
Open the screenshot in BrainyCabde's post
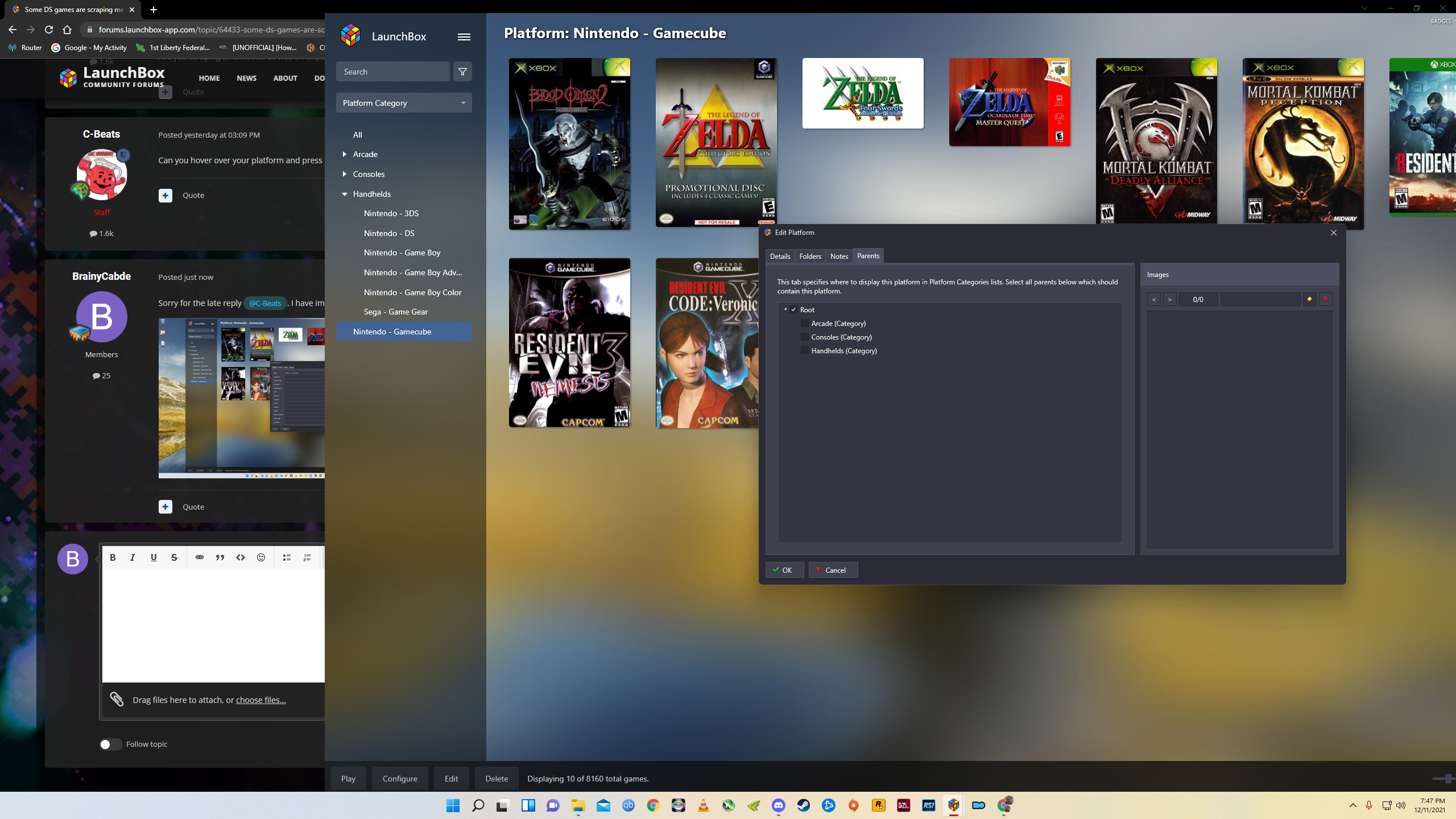(241, 398)
